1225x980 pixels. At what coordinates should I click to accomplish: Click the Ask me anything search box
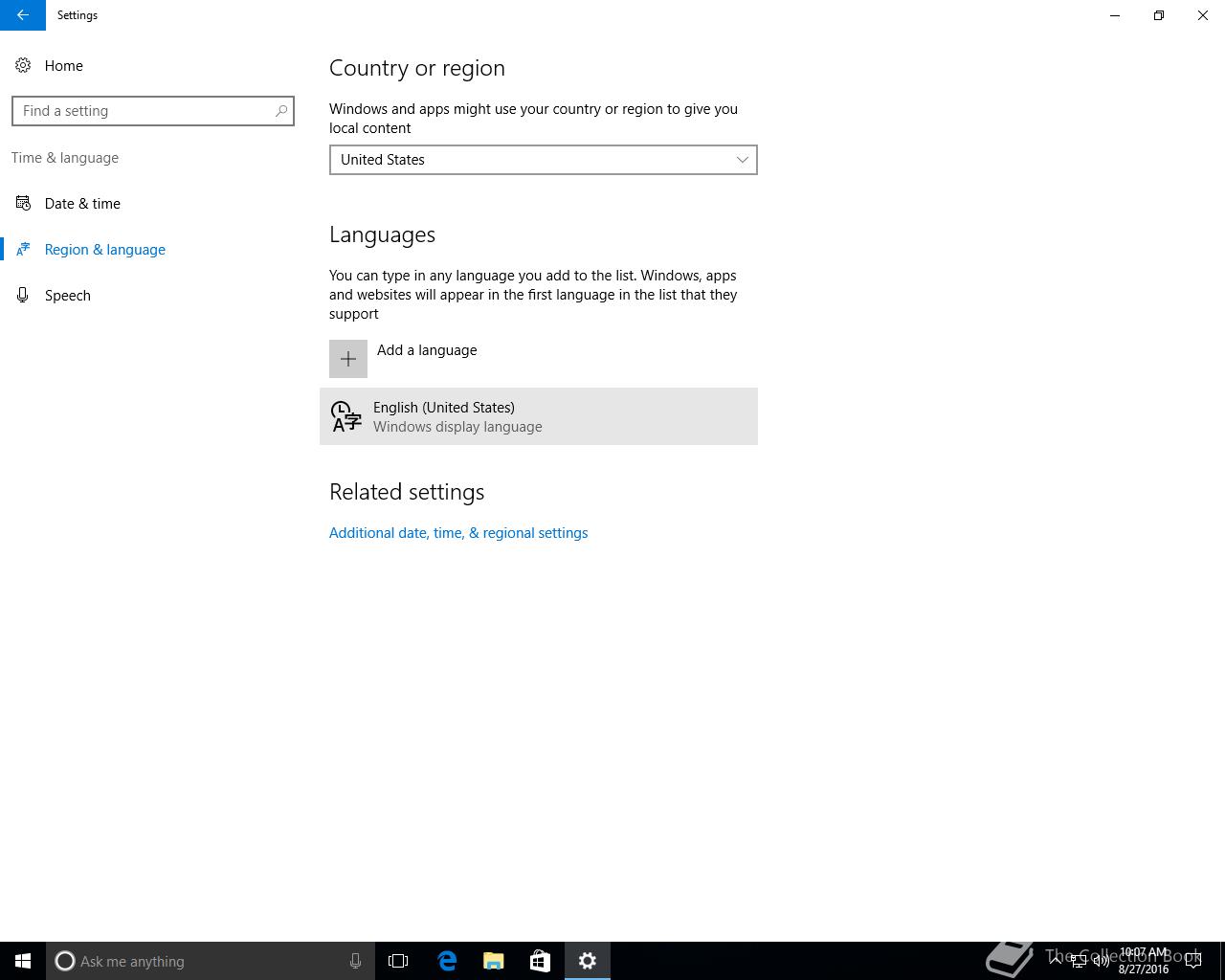tap(211, 961)
